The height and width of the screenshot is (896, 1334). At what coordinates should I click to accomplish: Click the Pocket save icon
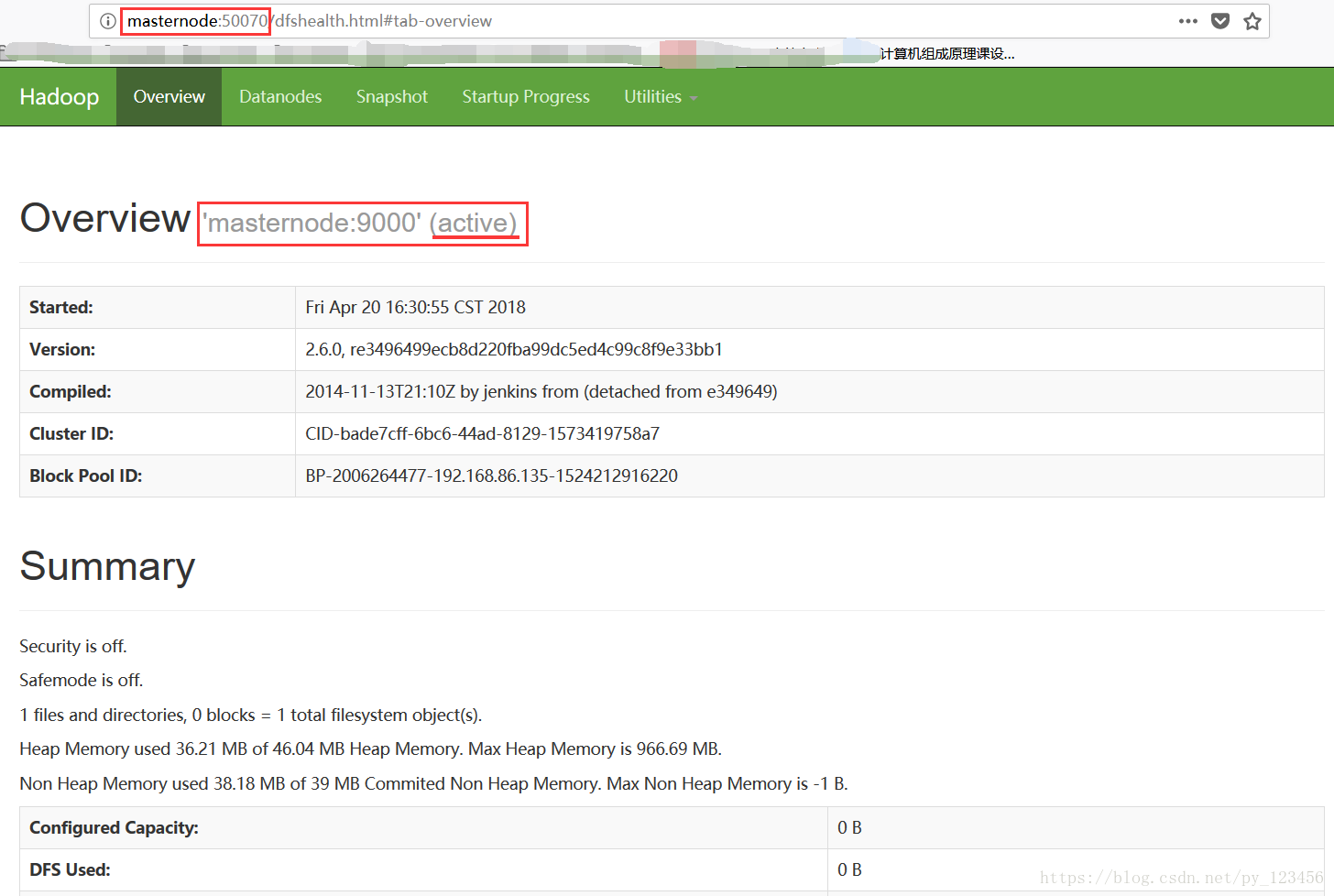(1220, 21)
